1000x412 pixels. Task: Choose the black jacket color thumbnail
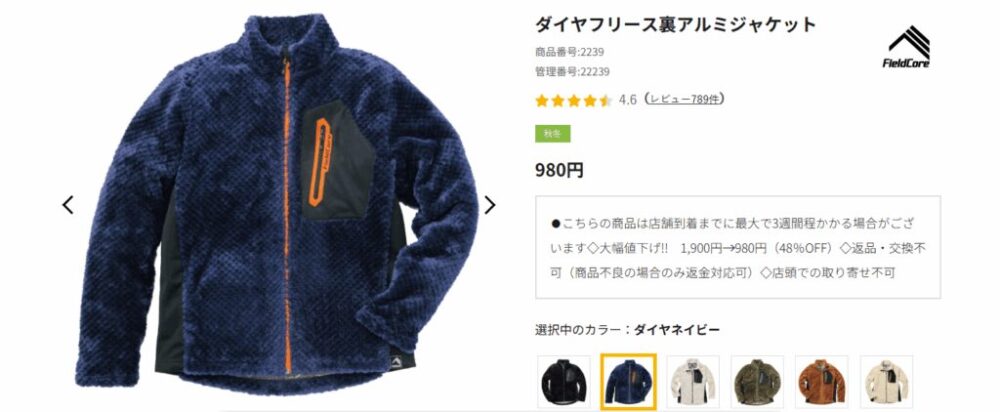click(564, 381)
